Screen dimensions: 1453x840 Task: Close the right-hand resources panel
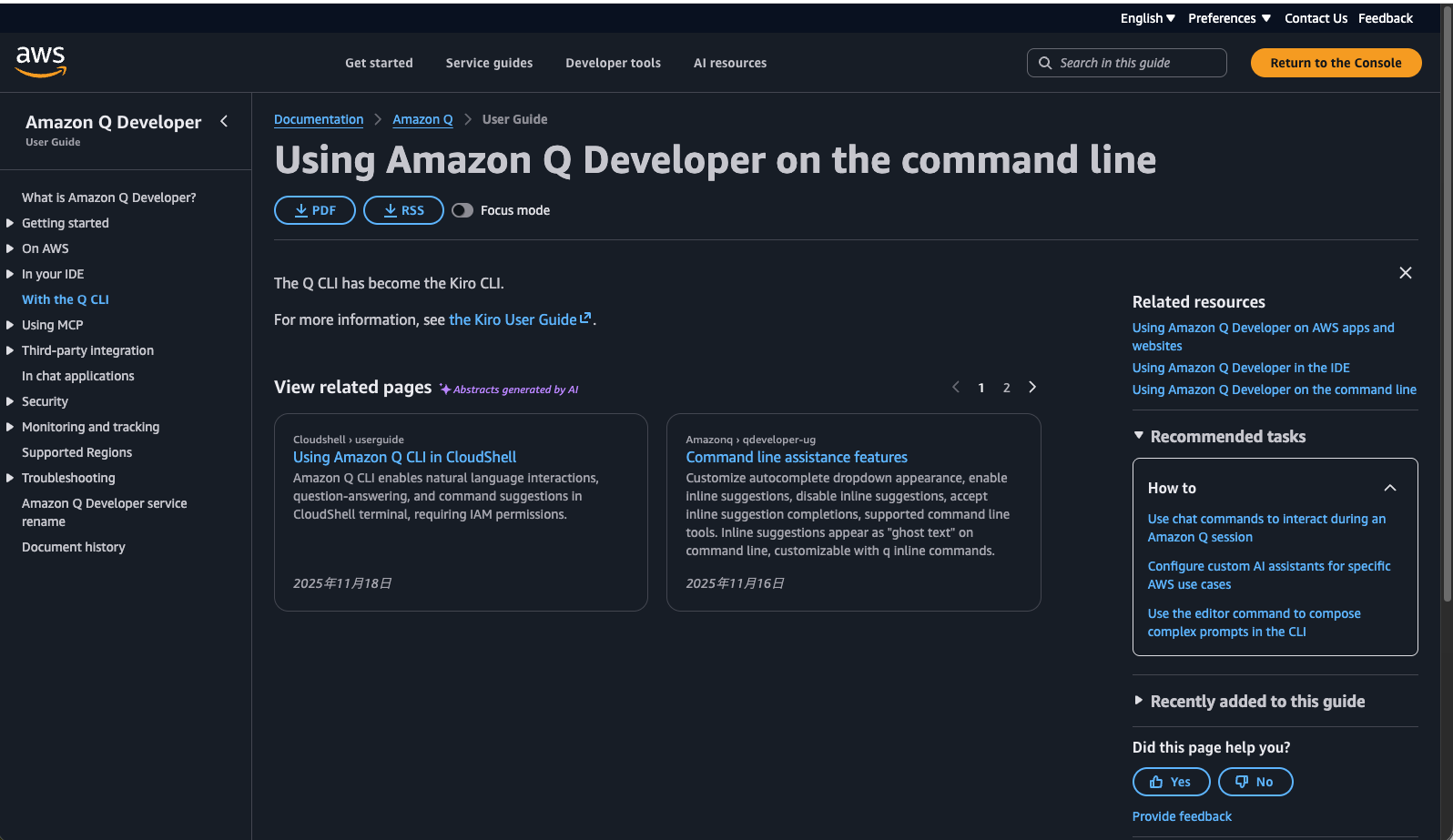pyautogui.click(x=1406, y=273)
